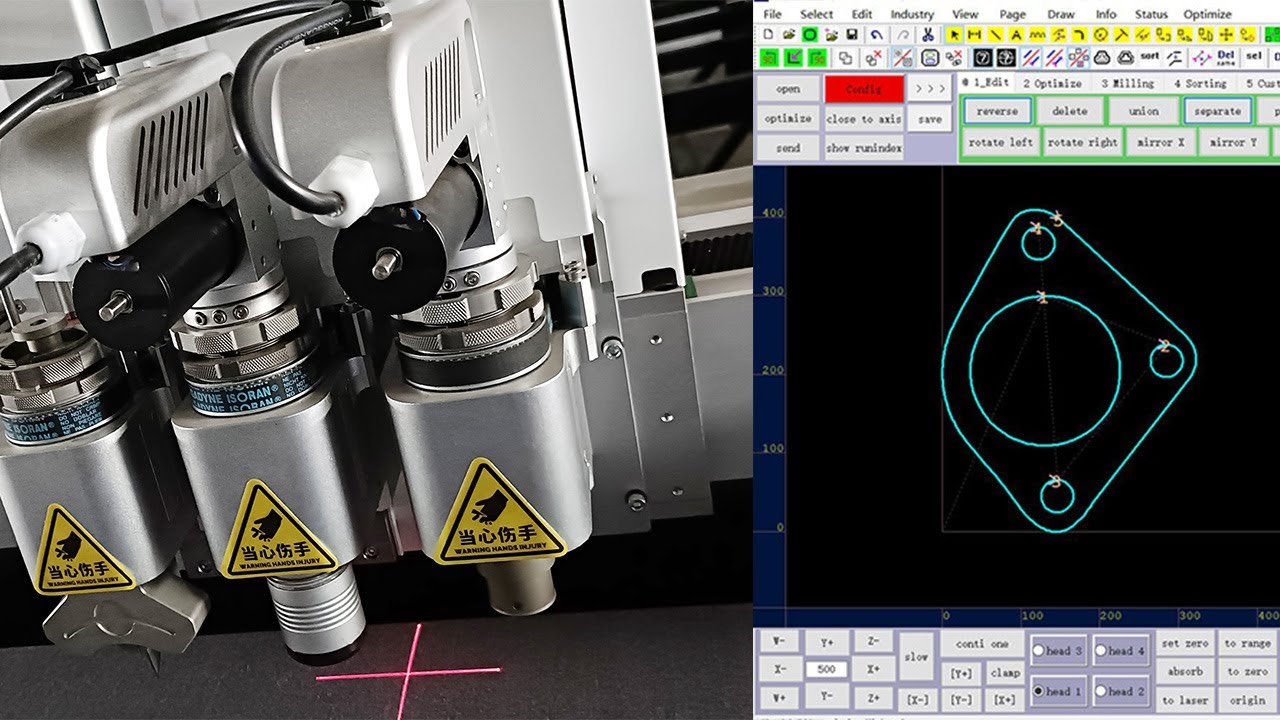
Task: Click the 'origin' button
Action: (x=1248, y=700)
